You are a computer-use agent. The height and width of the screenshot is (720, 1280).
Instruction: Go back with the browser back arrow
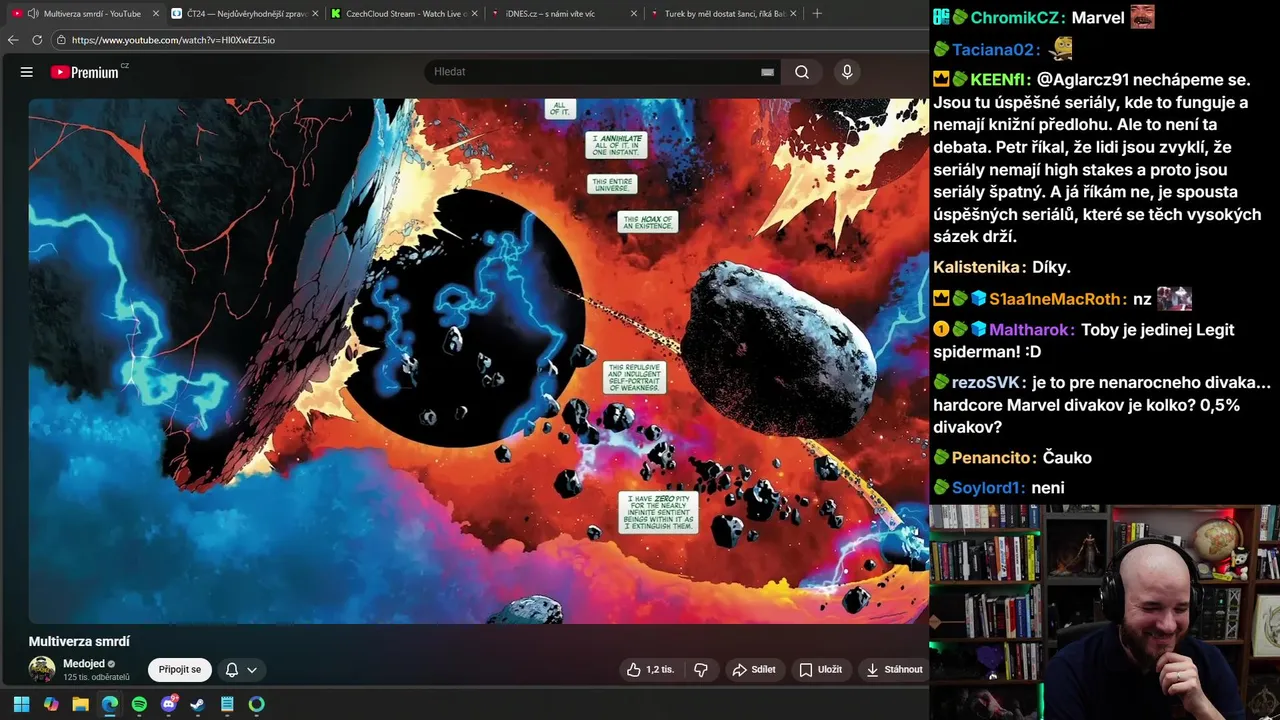13,40
